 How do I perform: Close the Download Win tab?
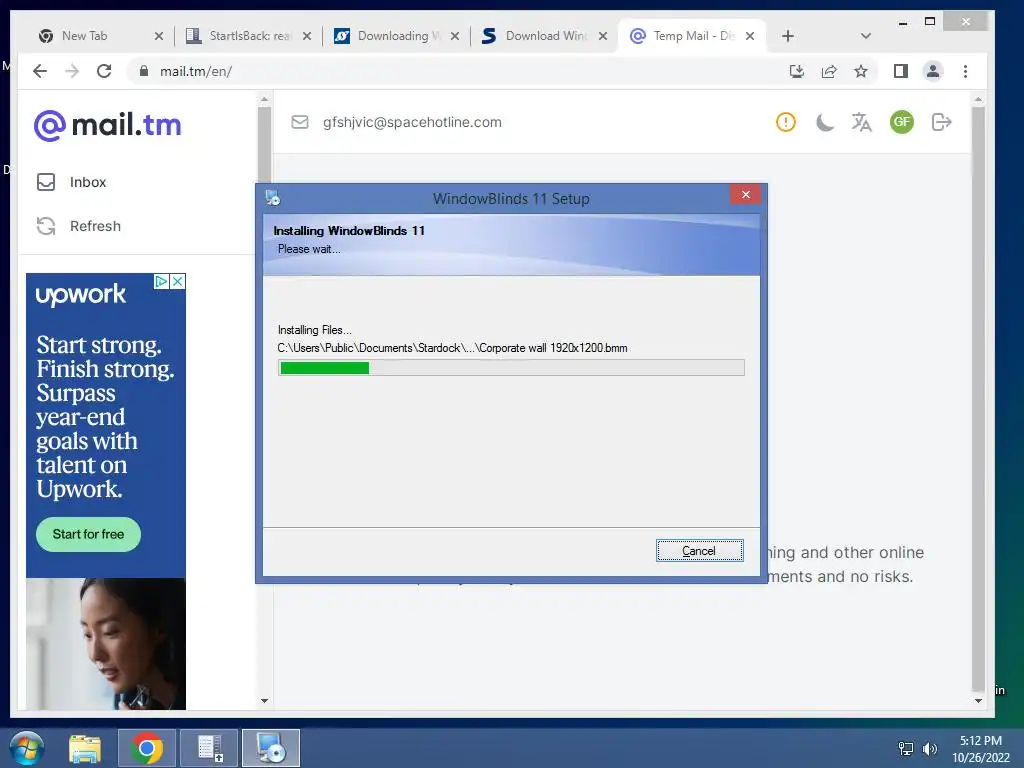click(603, 36)
